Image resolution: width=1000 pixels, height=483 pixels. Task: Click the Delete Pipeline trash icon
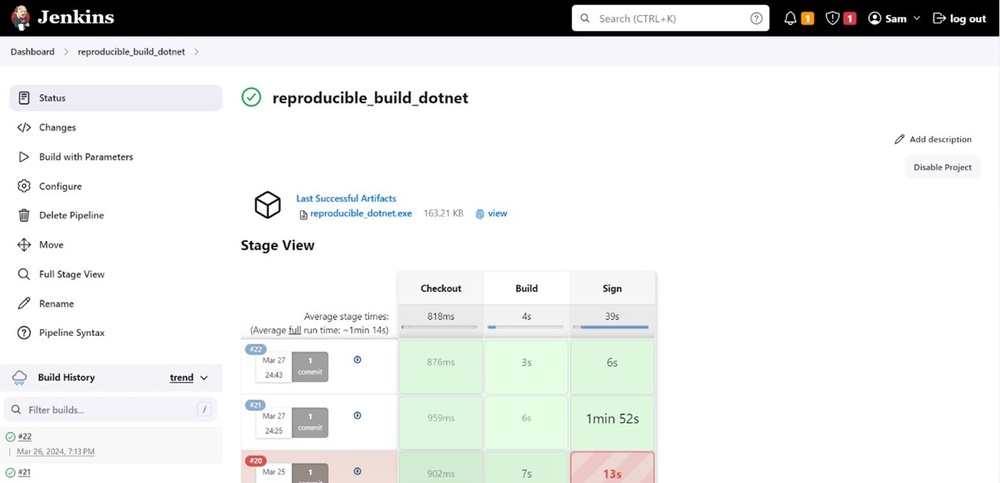pyautogui.click(x=24, y=215)
